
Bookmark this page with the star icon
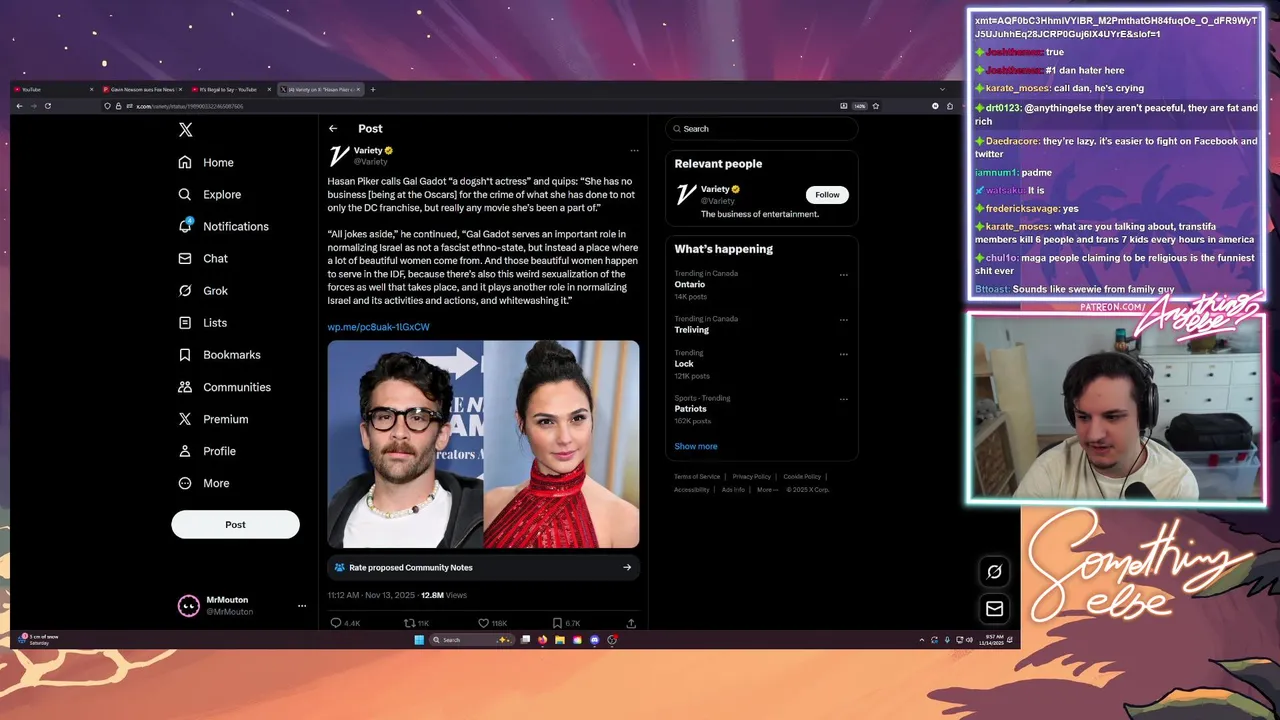coord(876,106)
